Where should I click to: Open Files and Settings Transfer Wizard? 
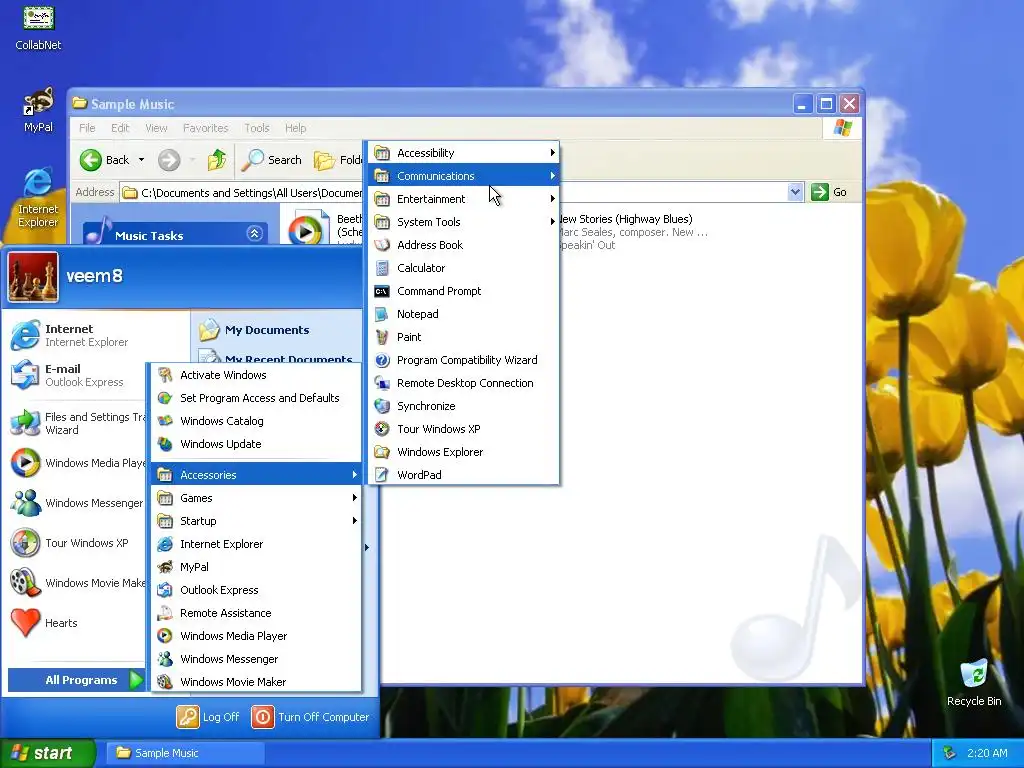(x=77, y=423)
